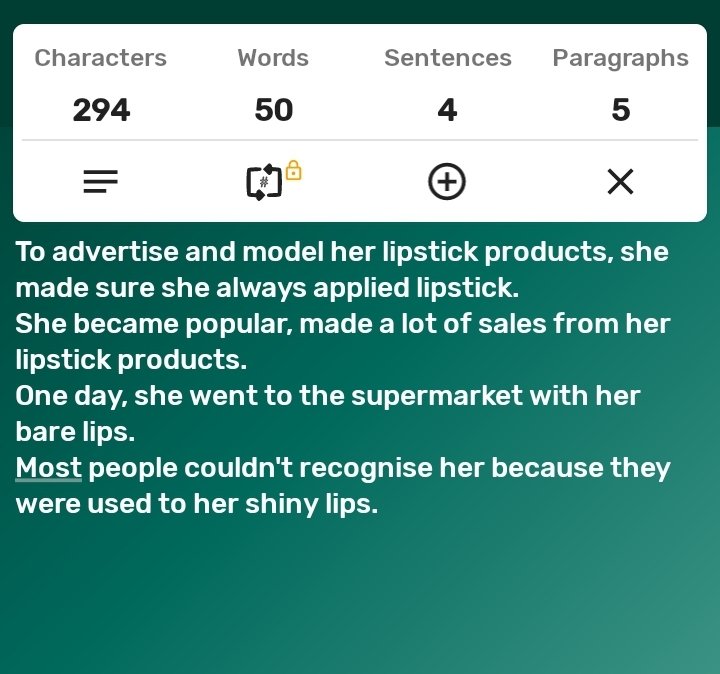Tap the 50 words count
Screen dimensions: 720x674
274,110
